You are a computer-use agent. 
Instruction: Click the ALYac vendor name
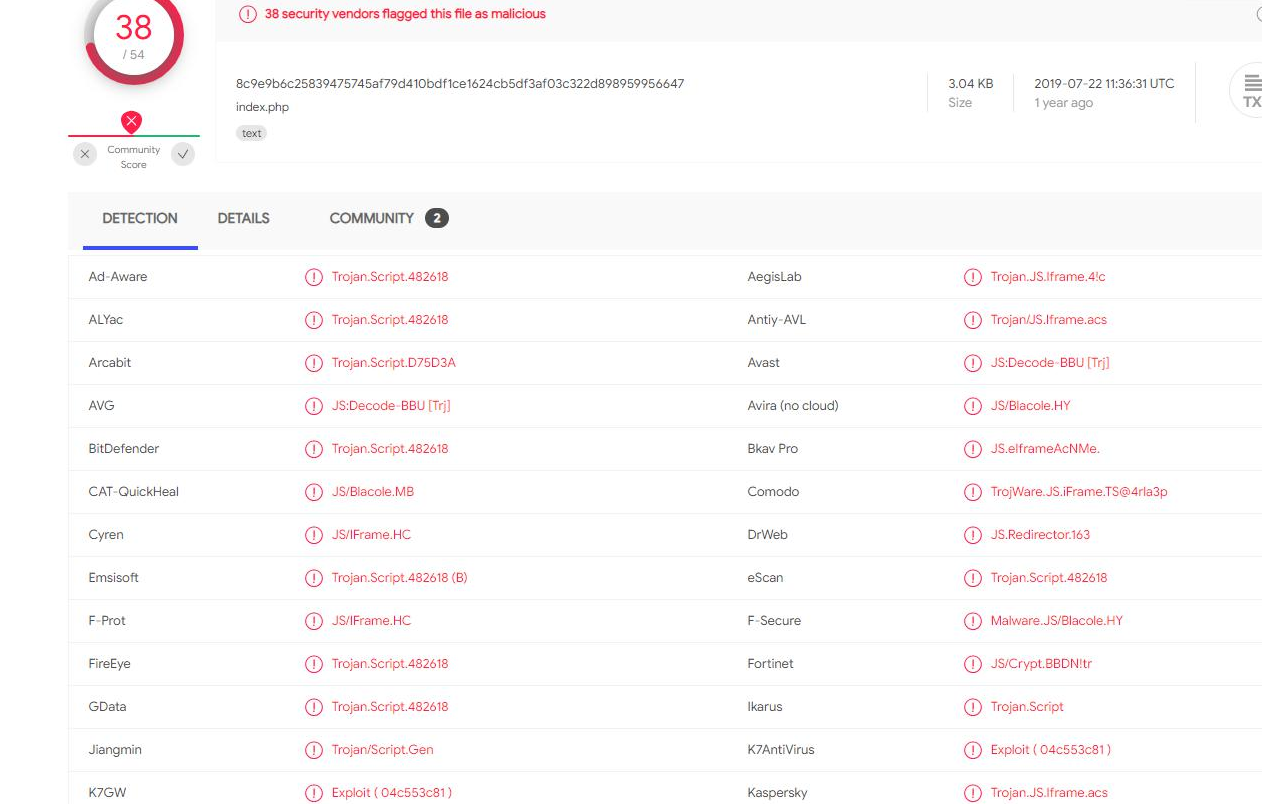tap(106, 320)
